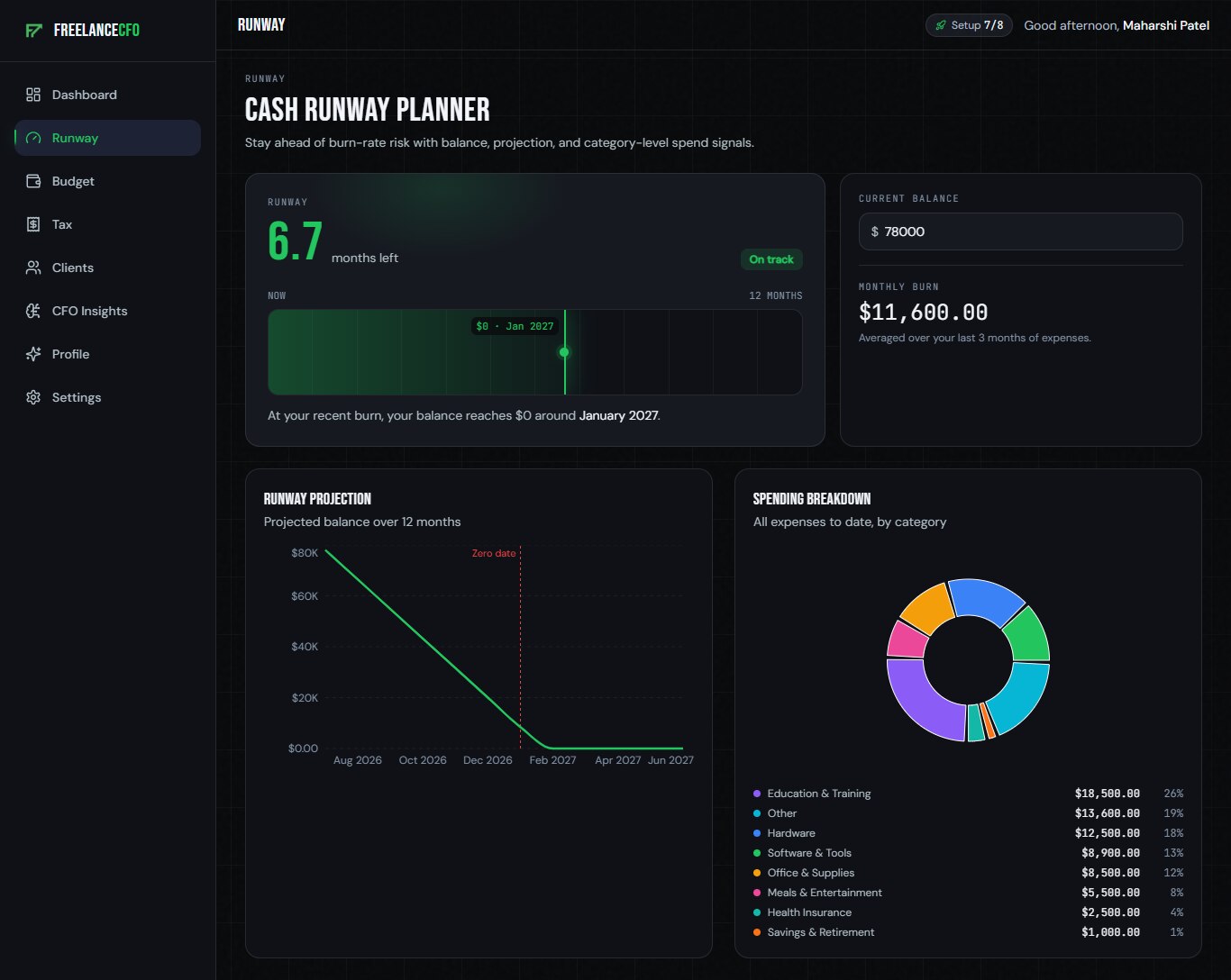
Task: Click the current balance input field
Action: coord(1020,231)
